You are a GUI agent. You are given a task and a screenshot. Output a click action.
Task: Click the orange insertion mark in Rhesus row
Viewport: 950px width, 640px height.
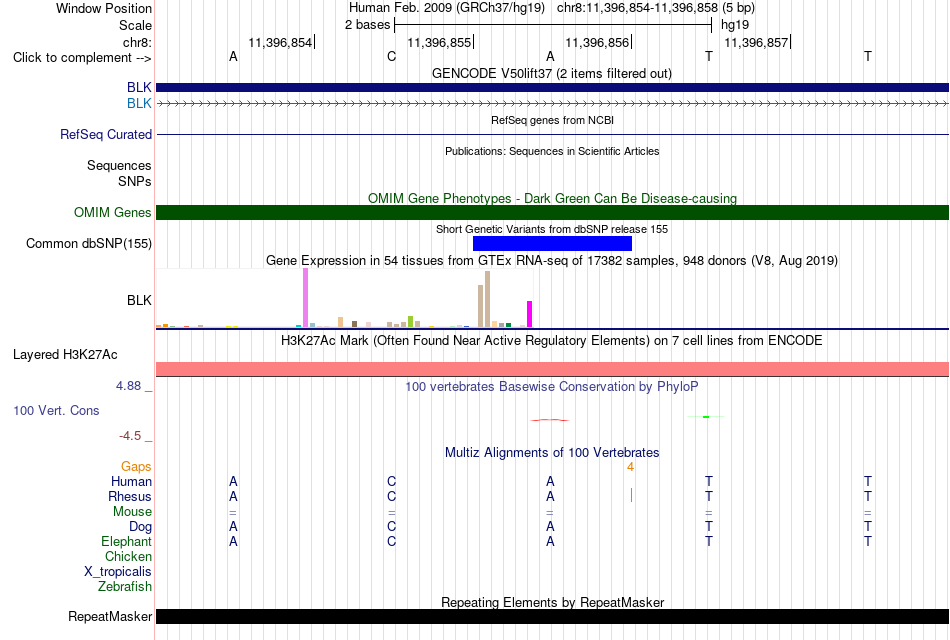[x=631, y=496]
